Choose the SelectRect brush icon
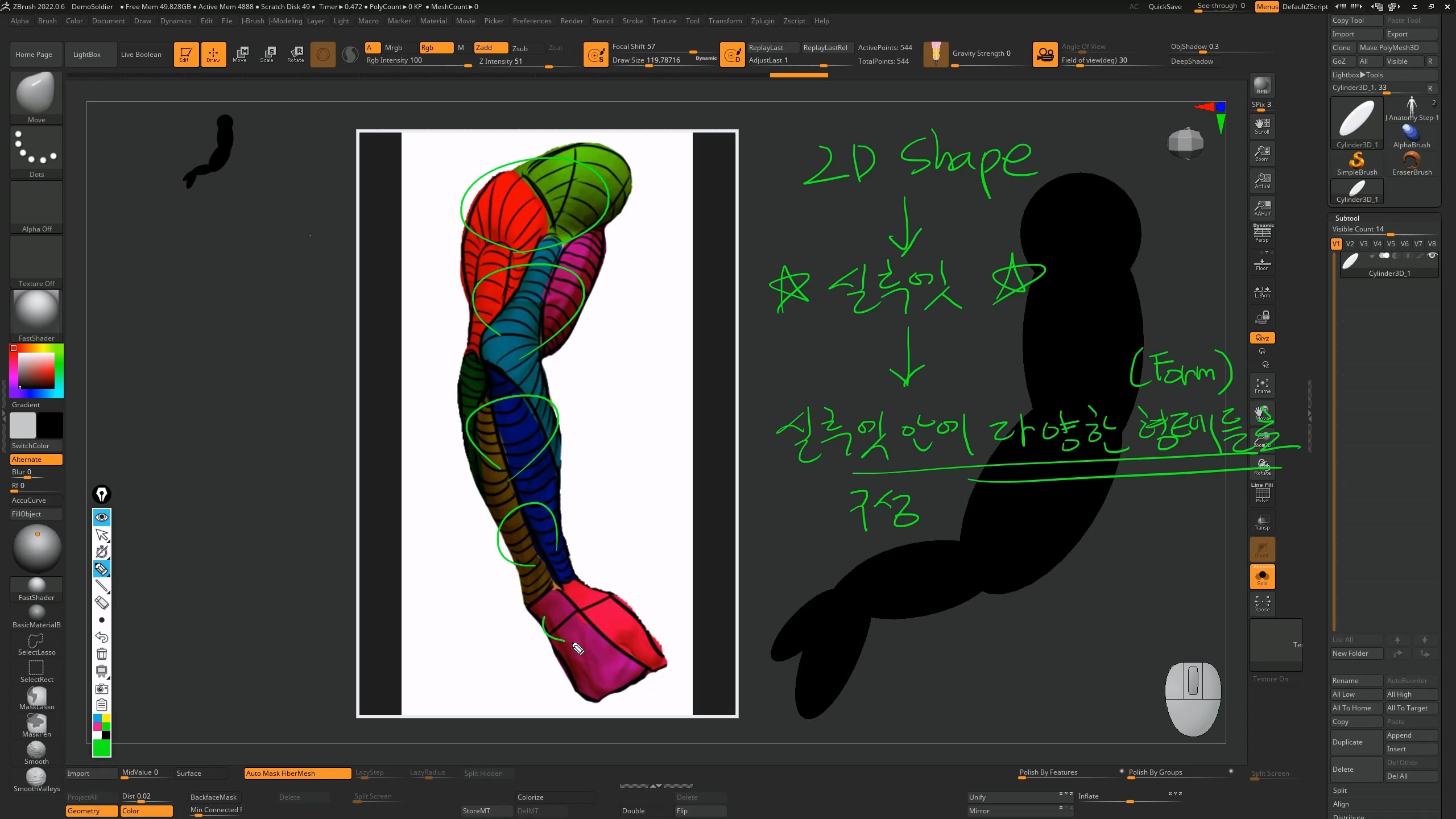Viewport: 1456px width, 819px height. [x=36, y=670]
